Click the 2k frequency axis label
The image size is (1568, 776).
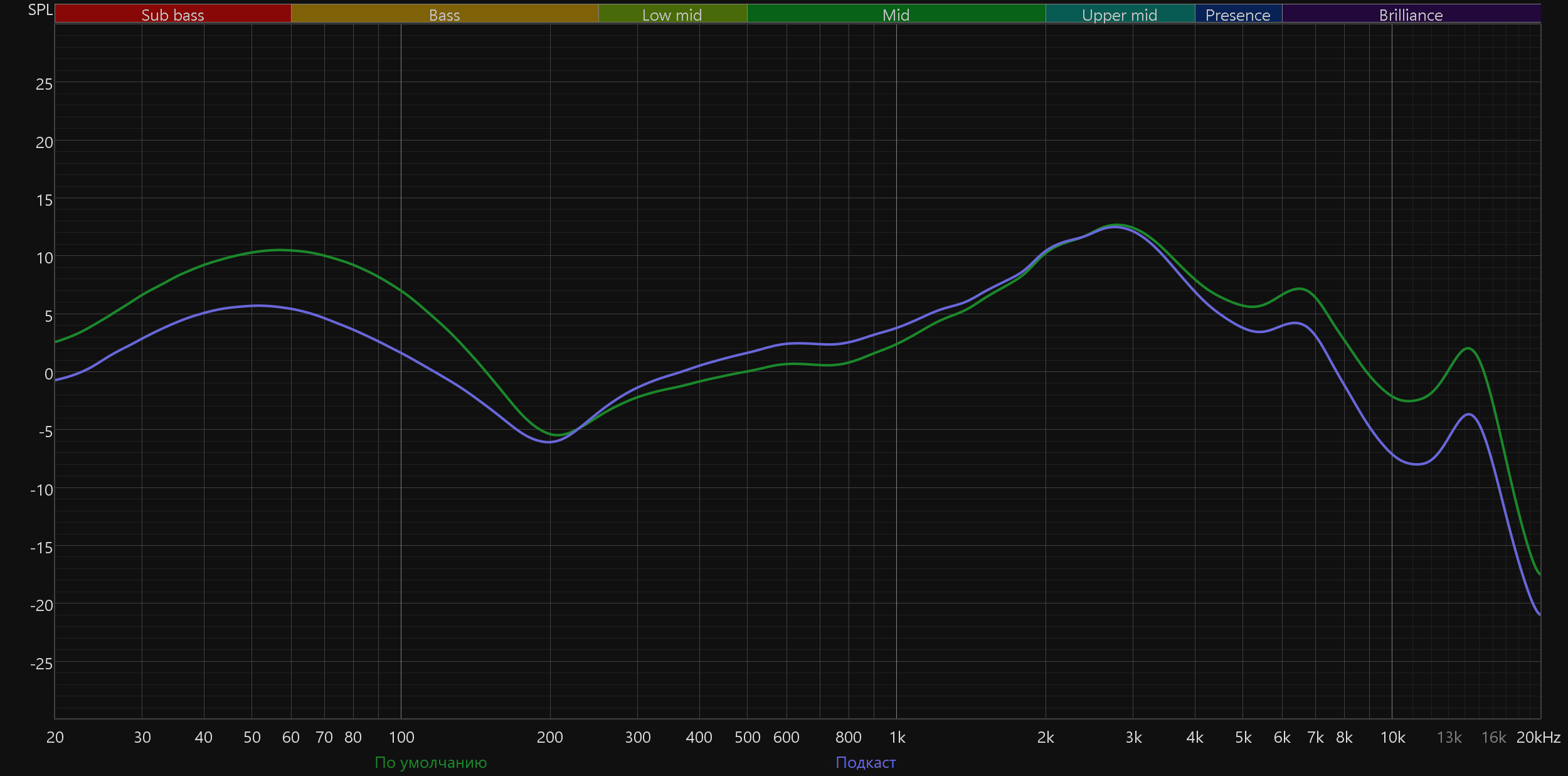(x=1046, y=737)
